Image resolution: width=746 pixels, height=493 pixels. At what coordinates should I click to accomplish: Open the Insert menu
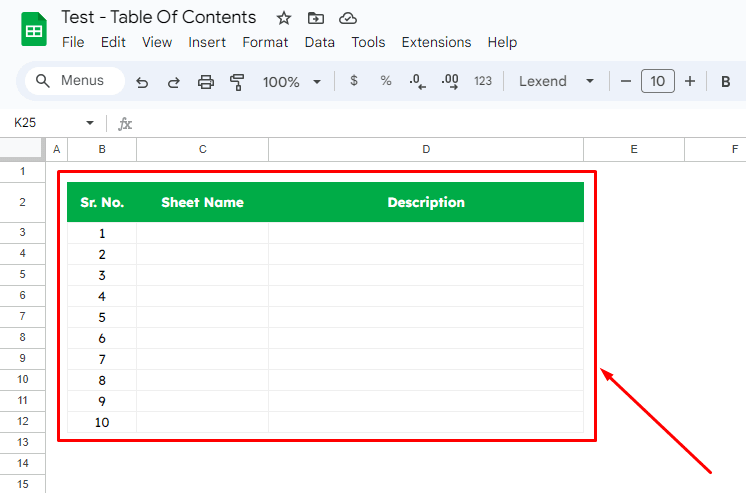[206, 42]
